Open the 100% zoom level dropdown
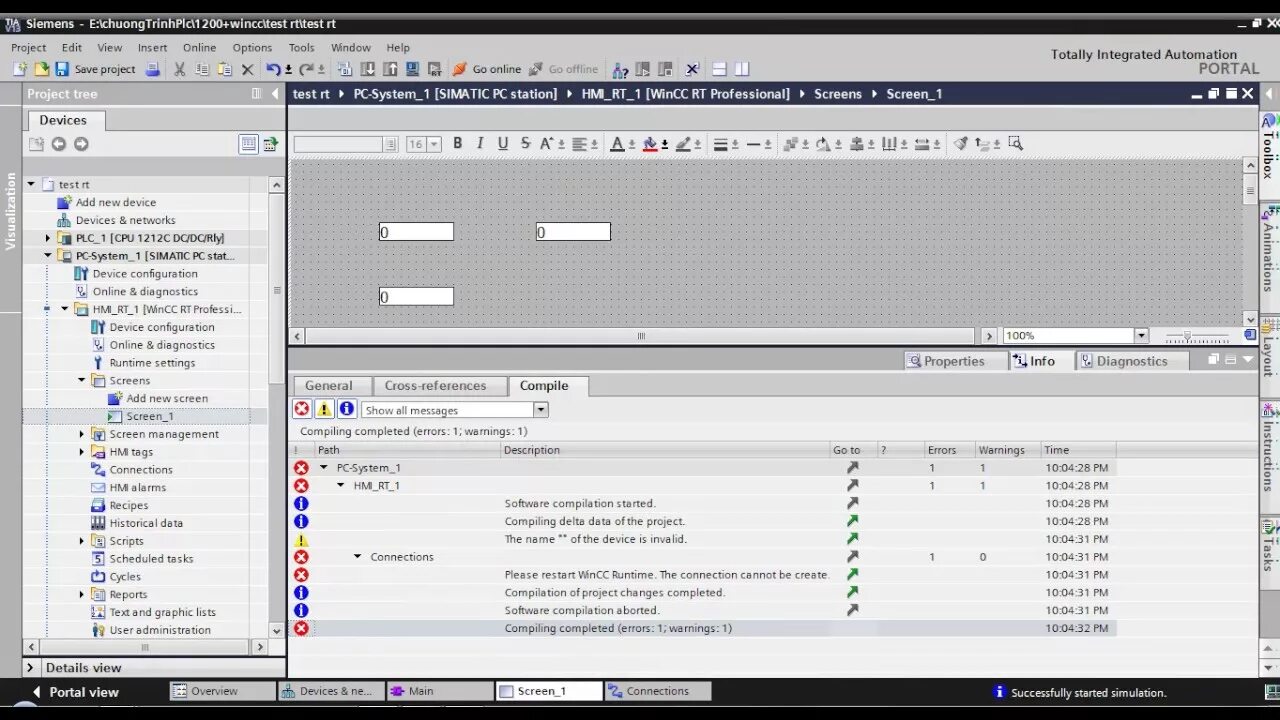Image resolution: width=1280 pixels, height=720 pixels. pos(1141,335)
